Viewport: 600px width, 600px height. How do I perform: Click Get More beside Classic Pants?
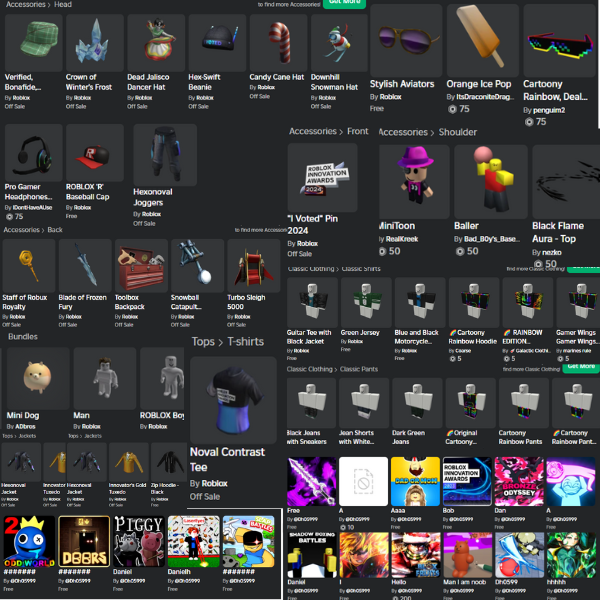[581, 367]
